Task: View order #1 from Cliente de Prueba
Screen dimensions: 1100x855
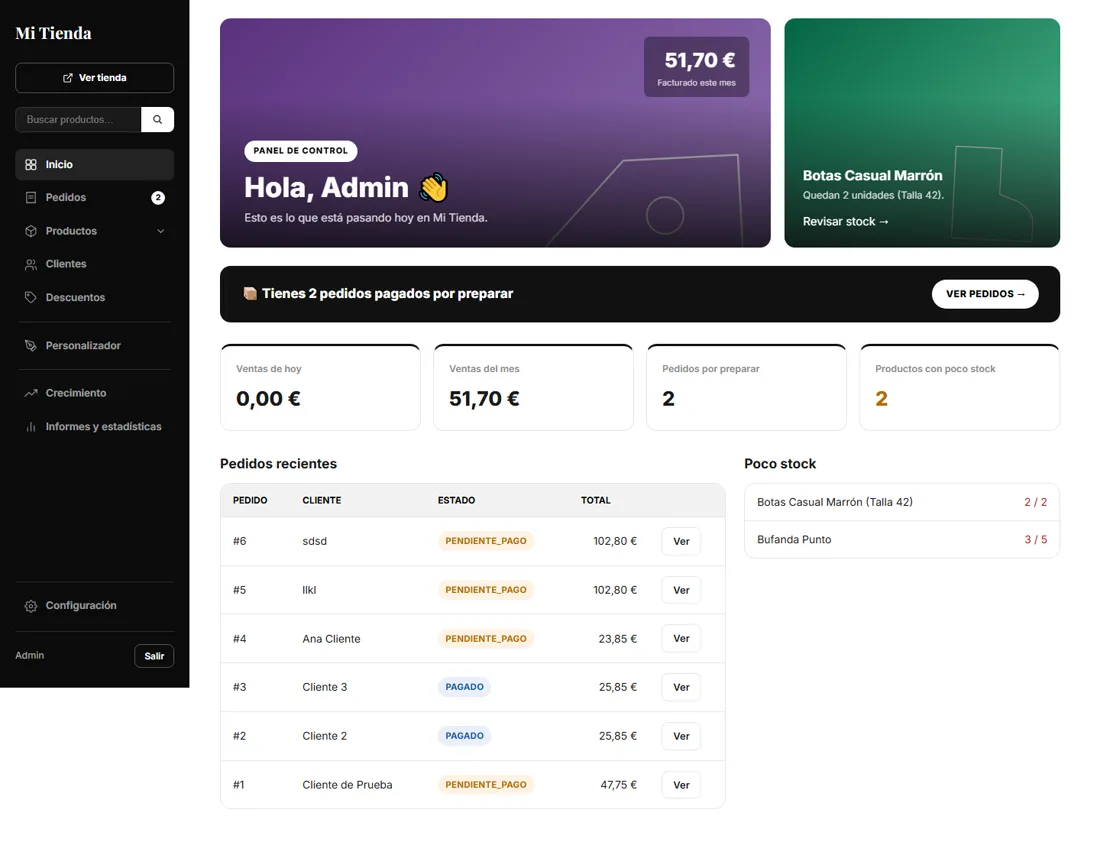Action: [681, 785]
